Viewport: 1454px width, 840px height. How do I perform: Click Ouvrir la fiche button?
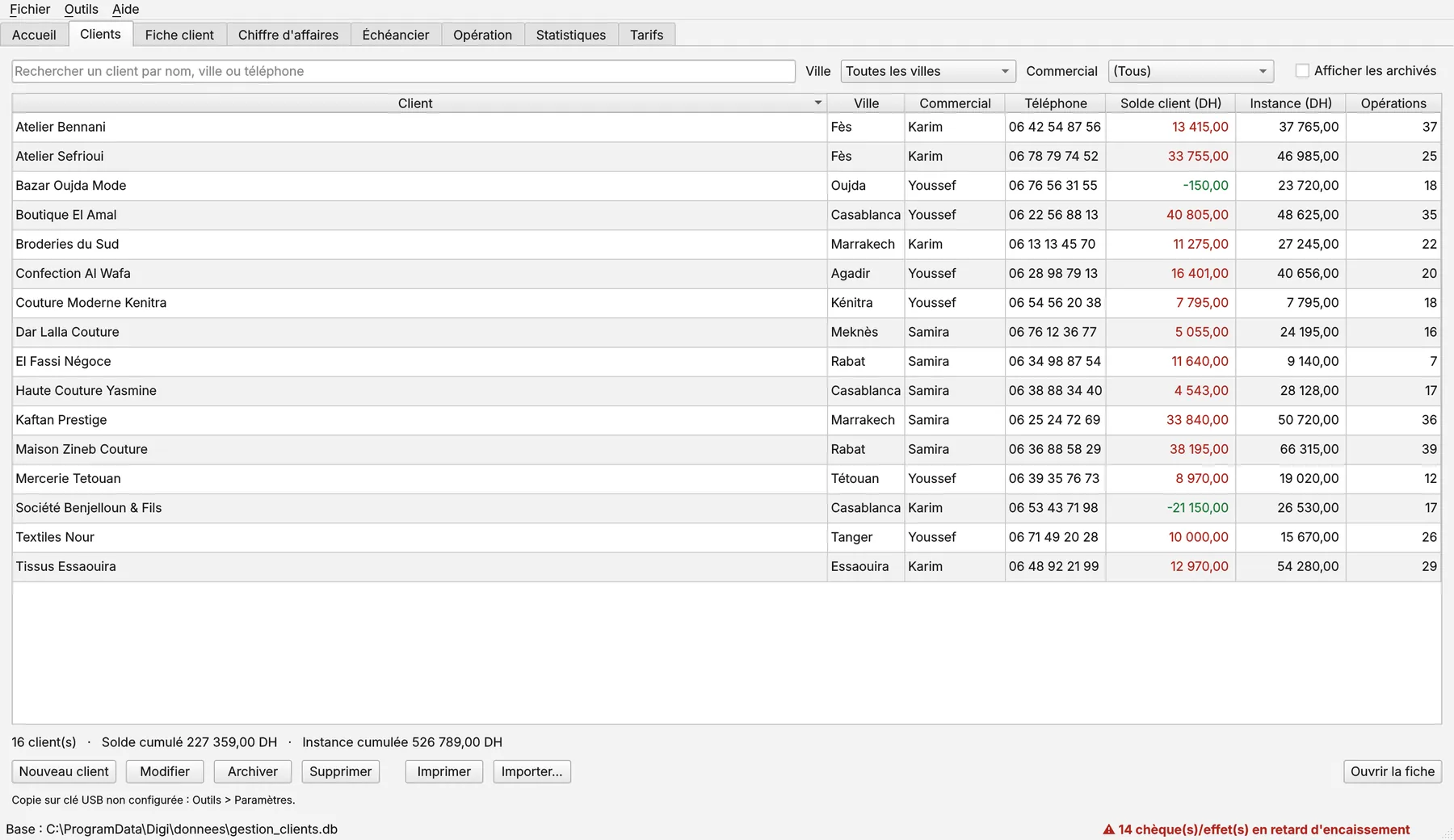pyautogui.click(x=1393, y=771)
